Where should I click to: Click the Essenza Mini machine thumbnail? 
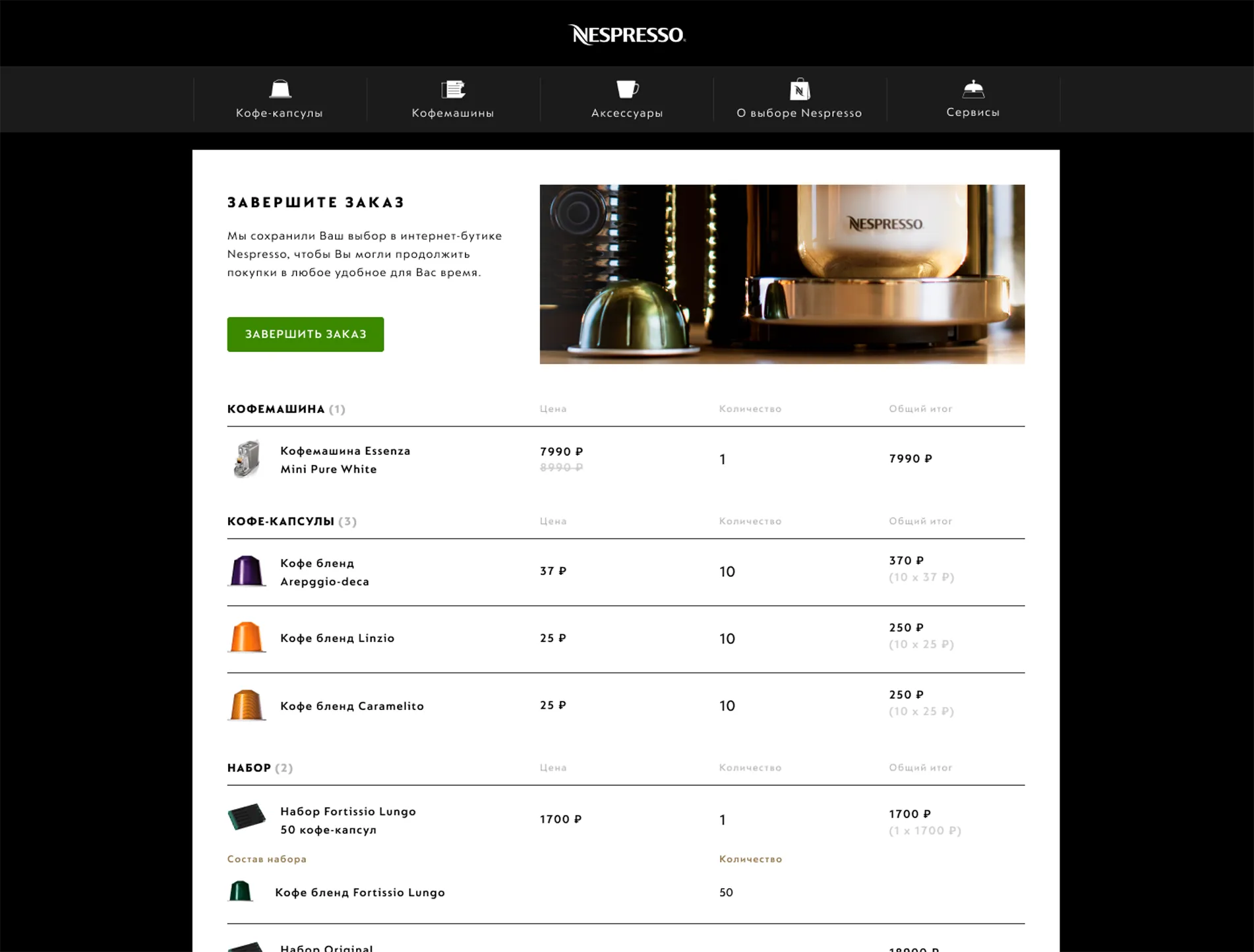tap(247, 459)
